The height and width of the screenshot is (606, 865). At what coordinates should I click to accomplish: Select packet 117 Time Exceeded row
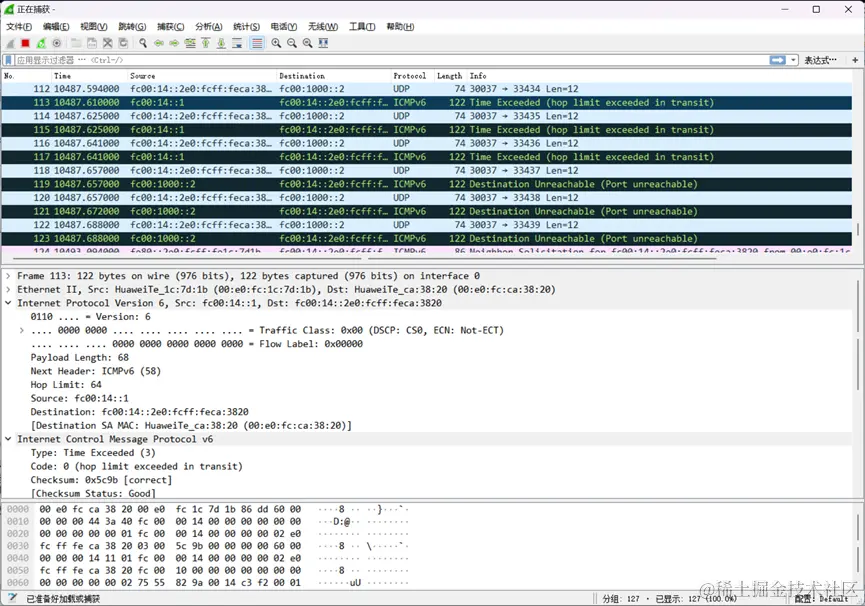pos(426,157)
